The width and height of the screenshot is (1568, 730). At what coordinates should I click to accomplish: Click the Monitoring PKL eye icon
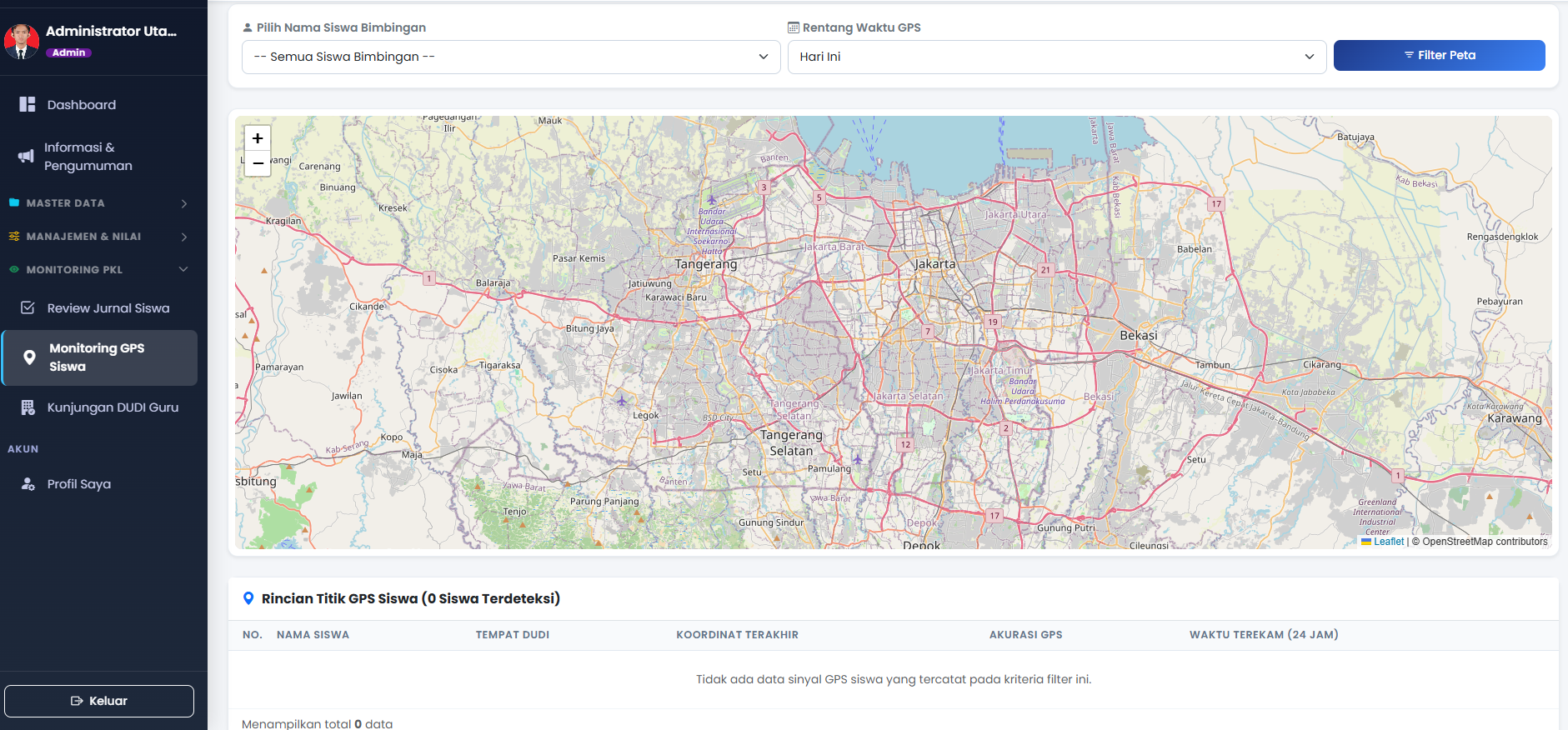[x=14, y=269]
